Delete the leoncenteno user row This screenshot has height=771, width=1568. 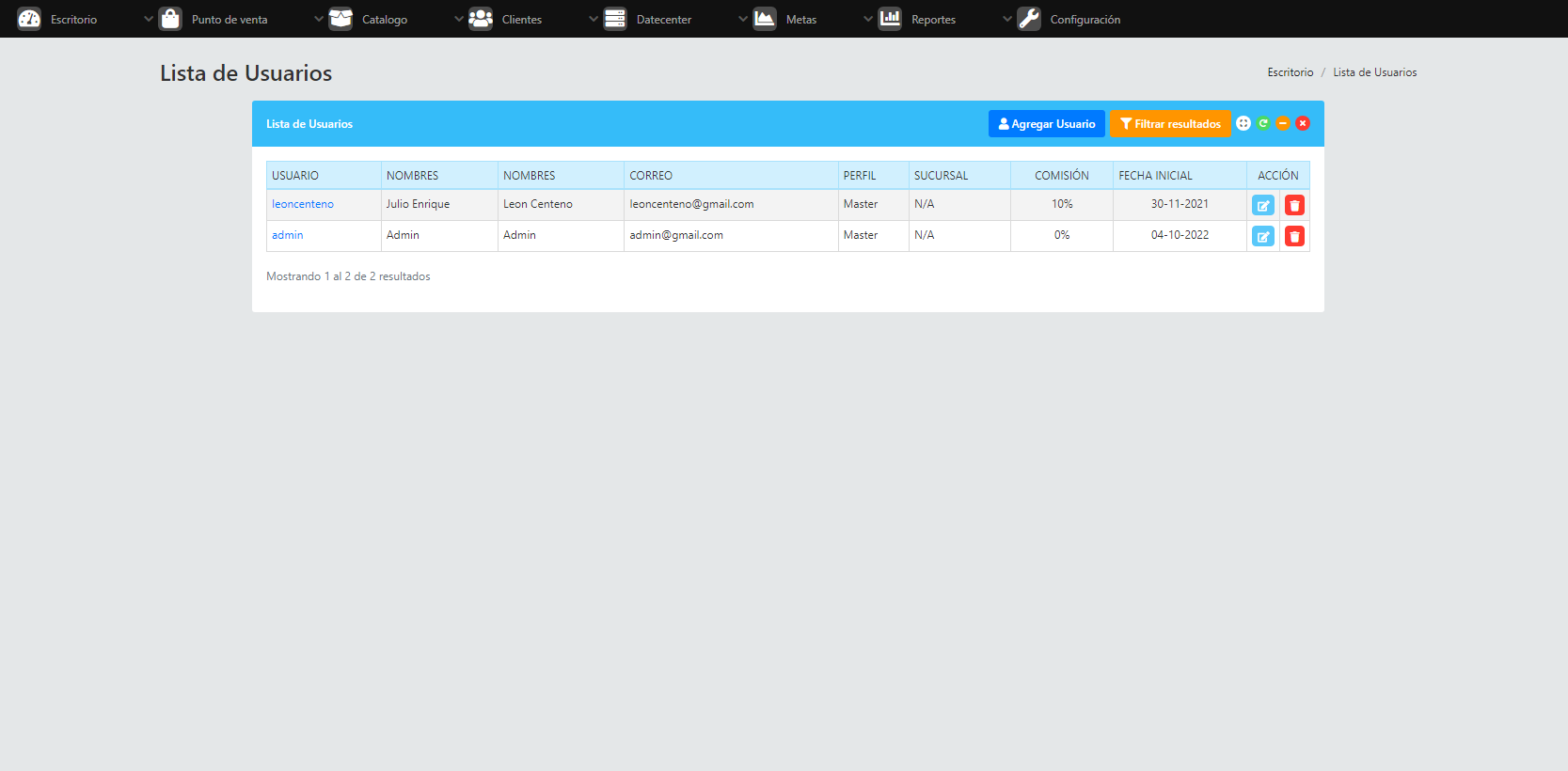click(1294, 205)
